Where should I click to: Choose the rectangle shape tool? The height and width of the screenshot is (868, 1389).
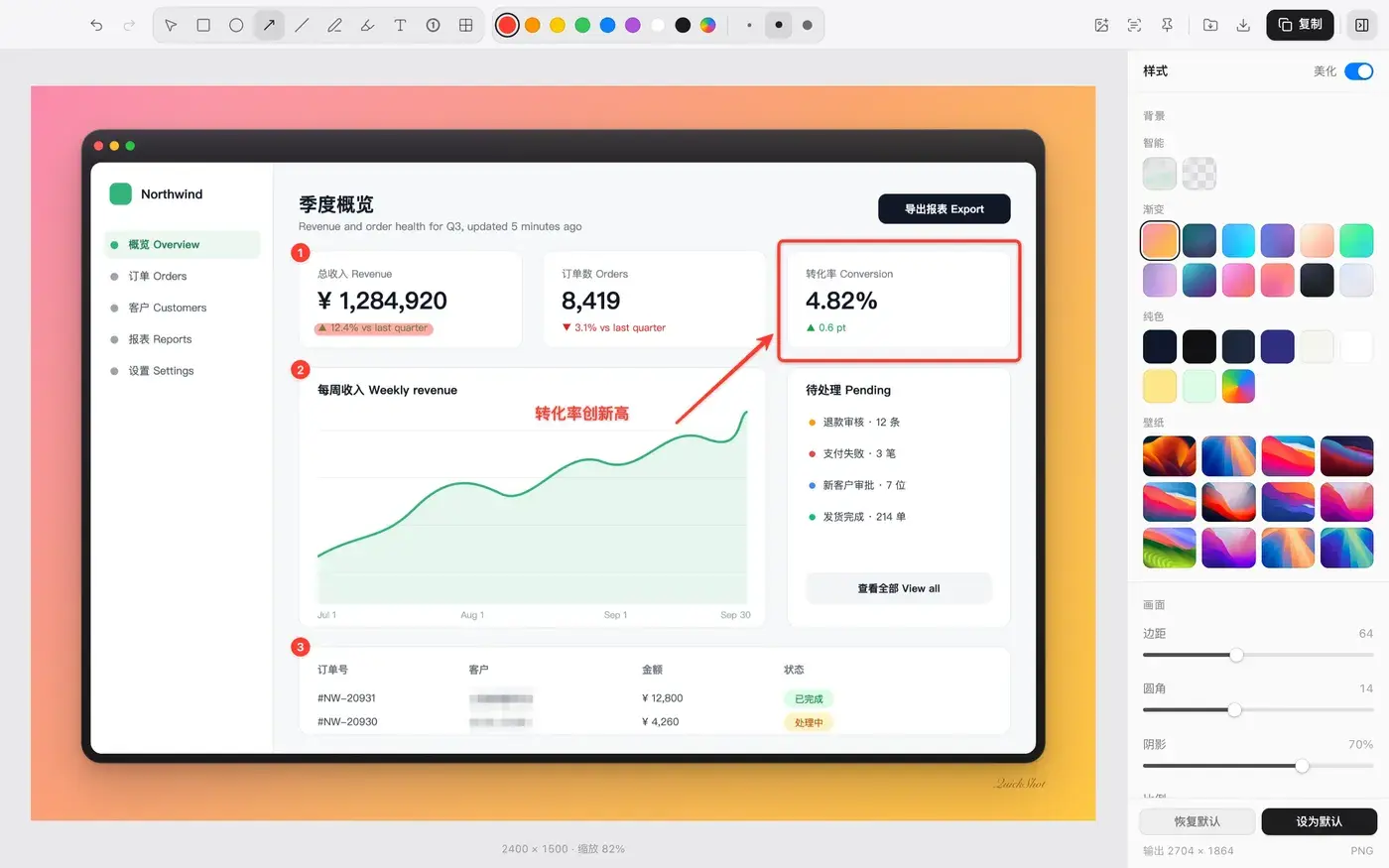click(x=203, y=25)
